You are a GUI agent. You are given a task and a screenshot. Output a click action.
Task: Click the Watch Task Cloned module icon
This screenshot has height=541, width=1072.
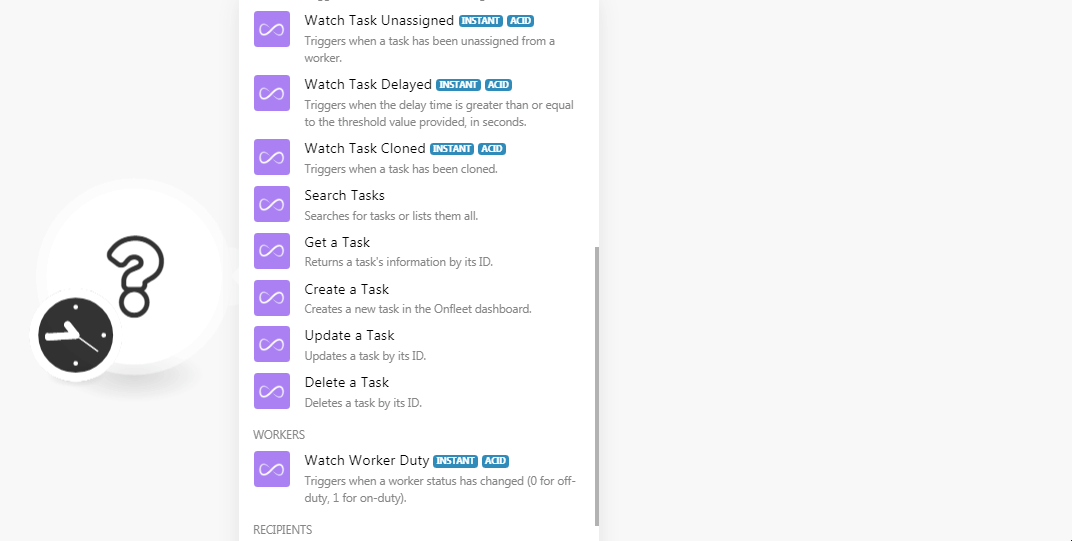pos(272,158)
